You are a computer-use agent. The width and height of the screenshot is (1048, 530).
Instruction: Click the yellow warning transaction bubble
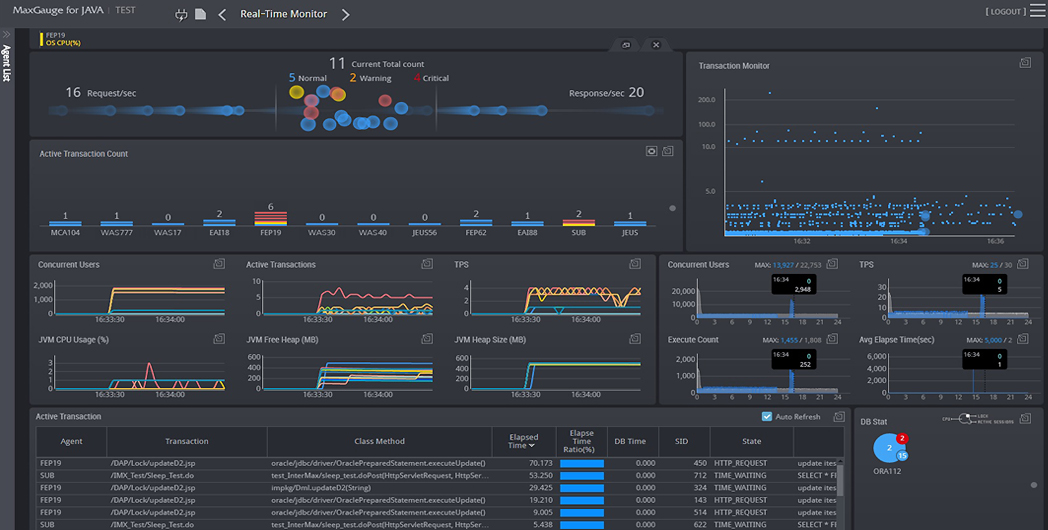(296, 92)
